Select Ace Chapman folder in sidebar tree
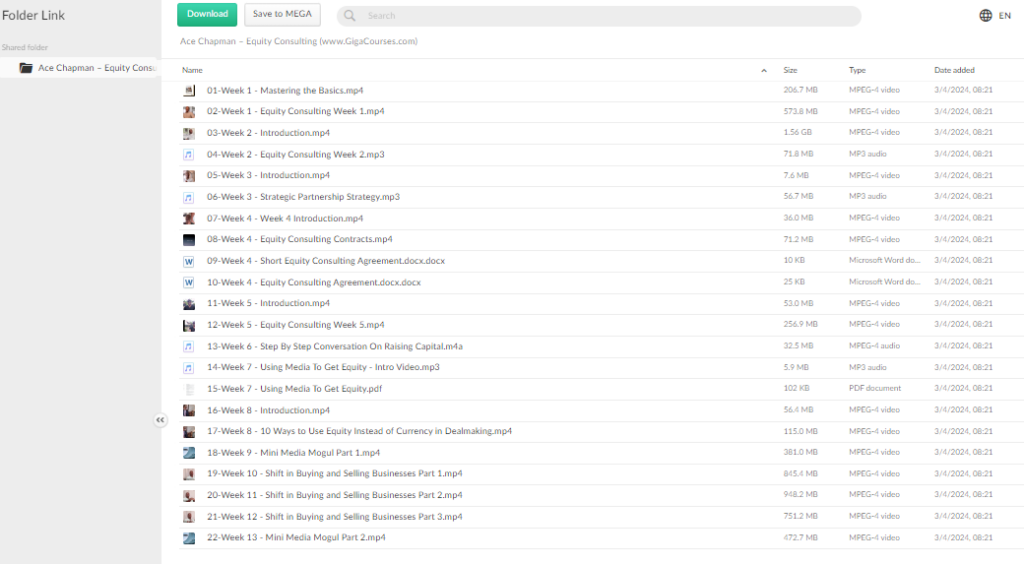 [96, 68]
